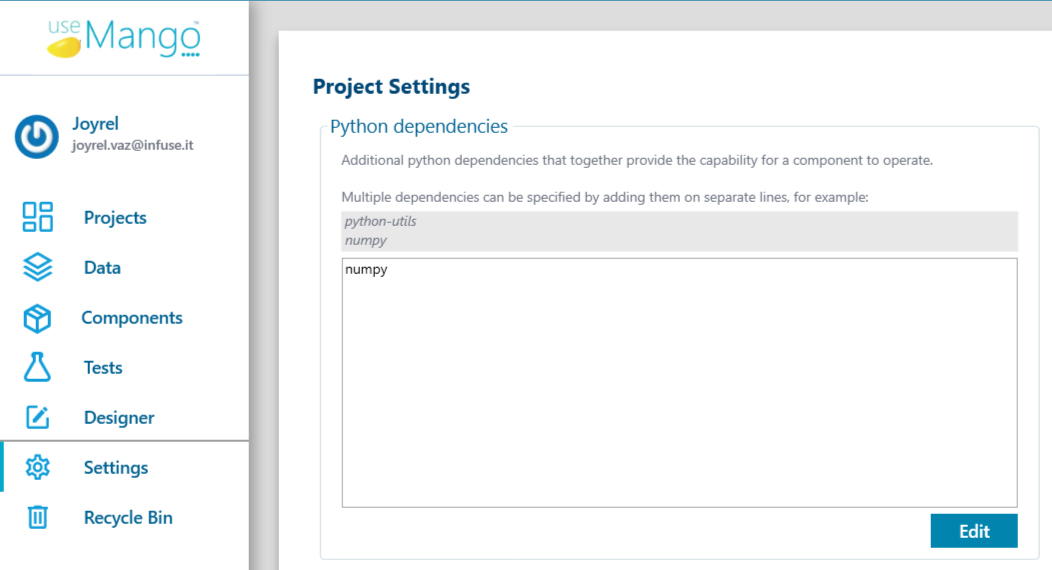Click the useMango logo
This screenshot has width=1052, height=570.
[x=124, y=38]
